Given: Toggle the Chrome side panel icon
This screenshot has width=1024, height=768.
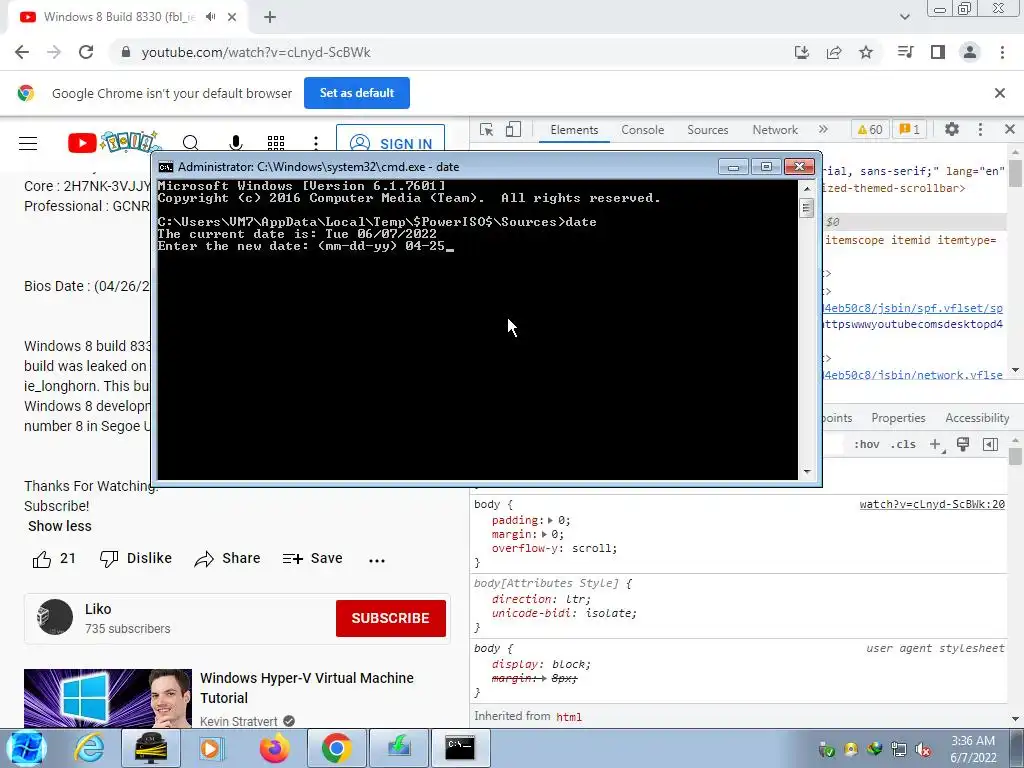Looking at the screenshot, I should 938,52.
